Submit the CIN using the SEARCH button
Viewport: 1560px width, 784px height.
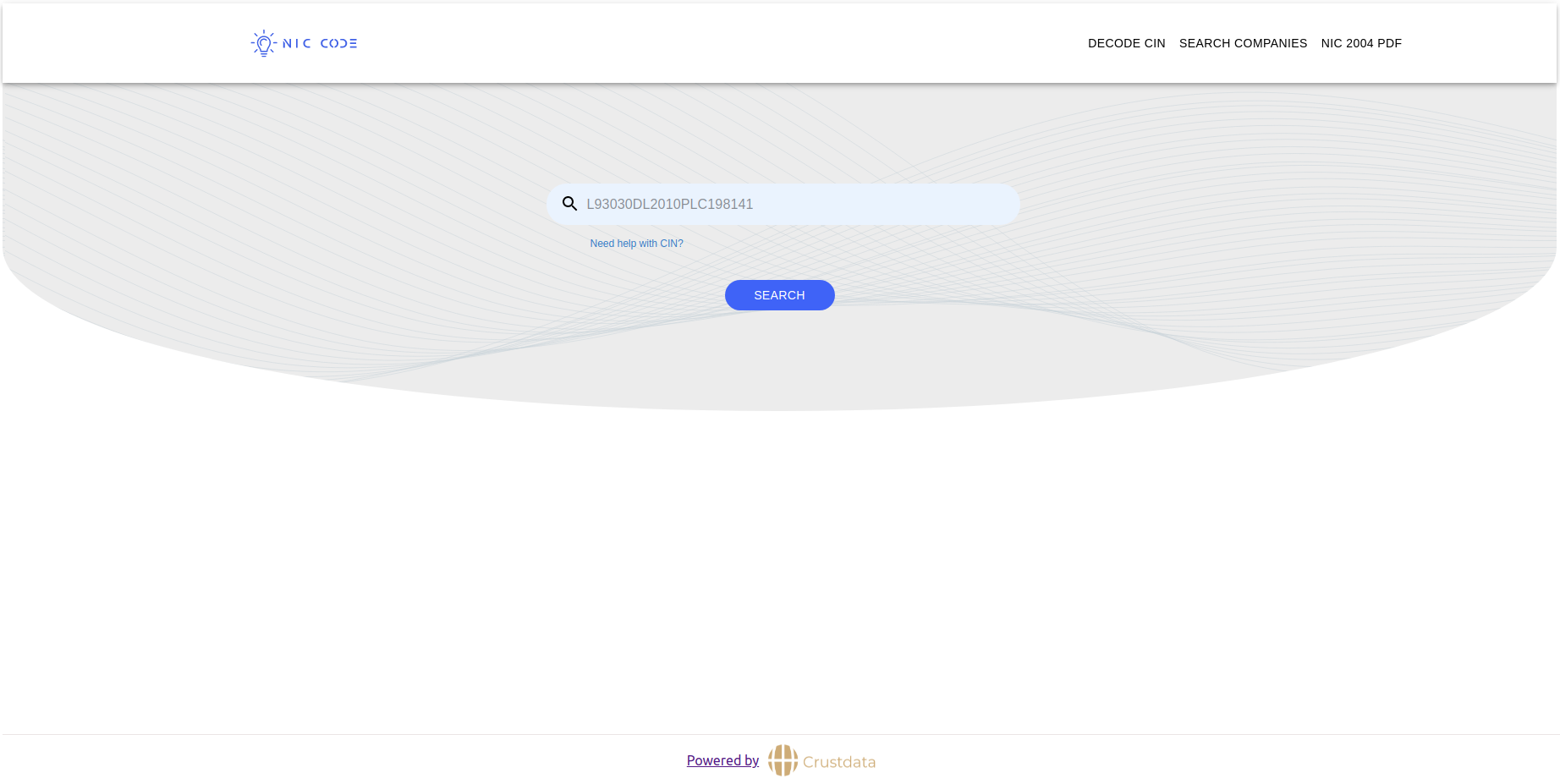778,294
